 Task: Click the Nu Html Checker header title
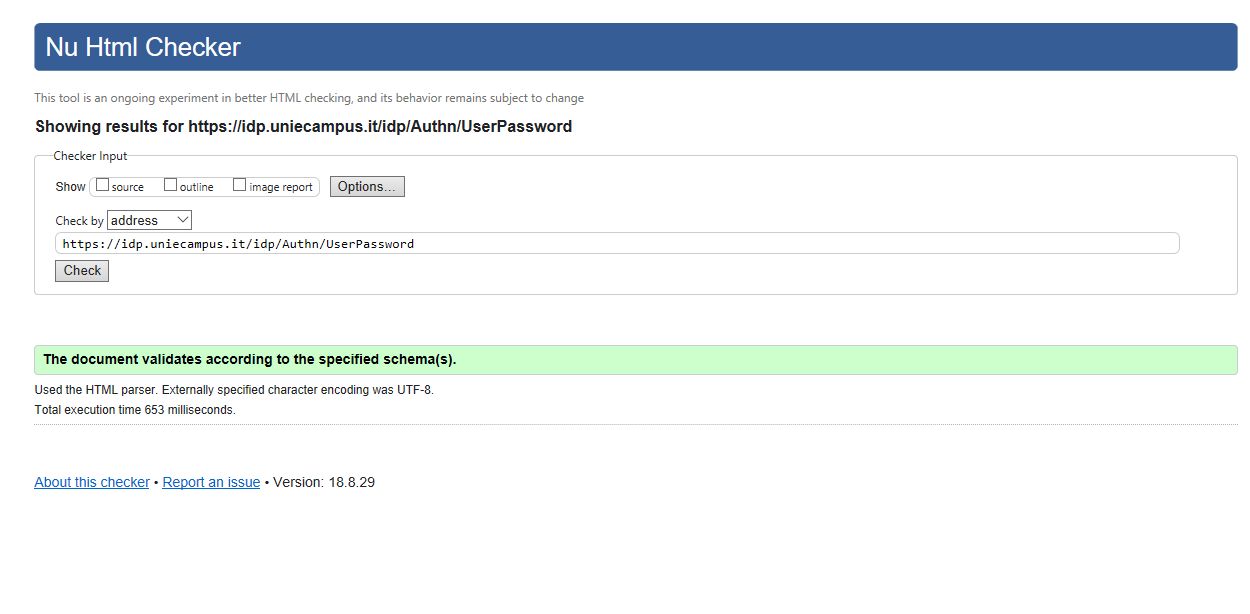pyautogui.click(x=143, y=47)
